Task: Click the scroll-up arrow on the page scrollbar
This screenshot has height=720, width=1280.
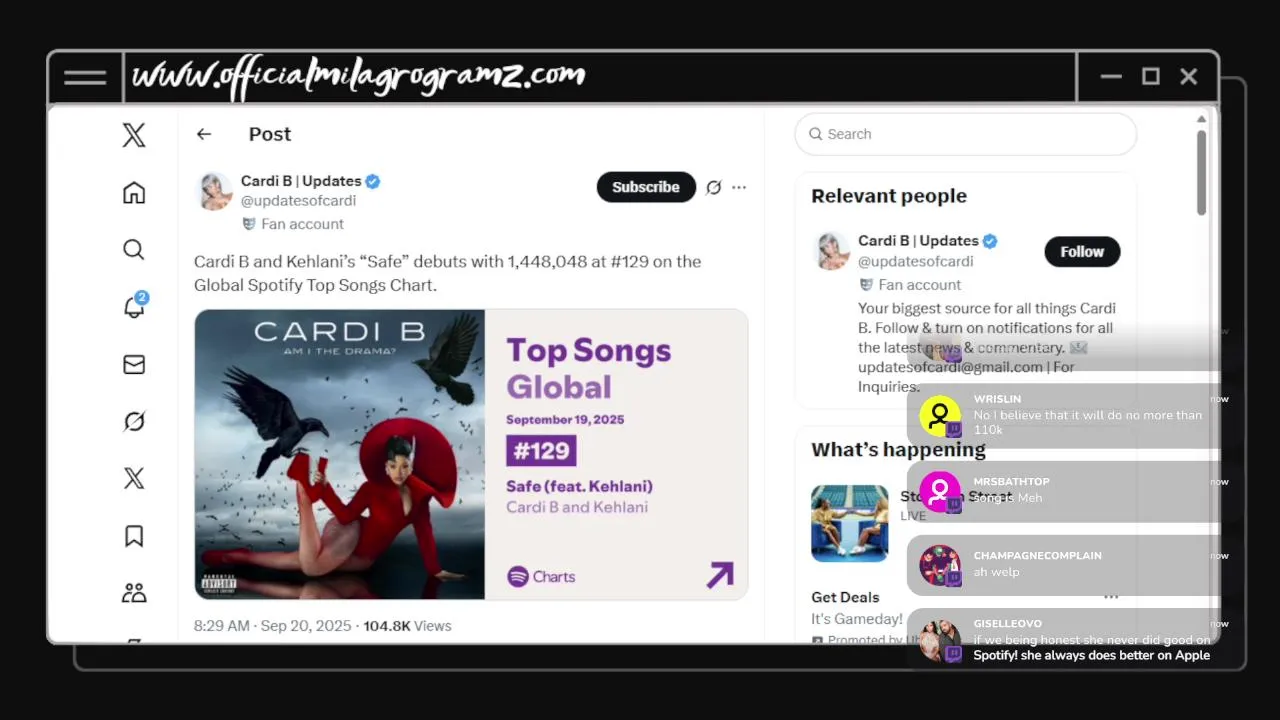Action: point(1201,119)
